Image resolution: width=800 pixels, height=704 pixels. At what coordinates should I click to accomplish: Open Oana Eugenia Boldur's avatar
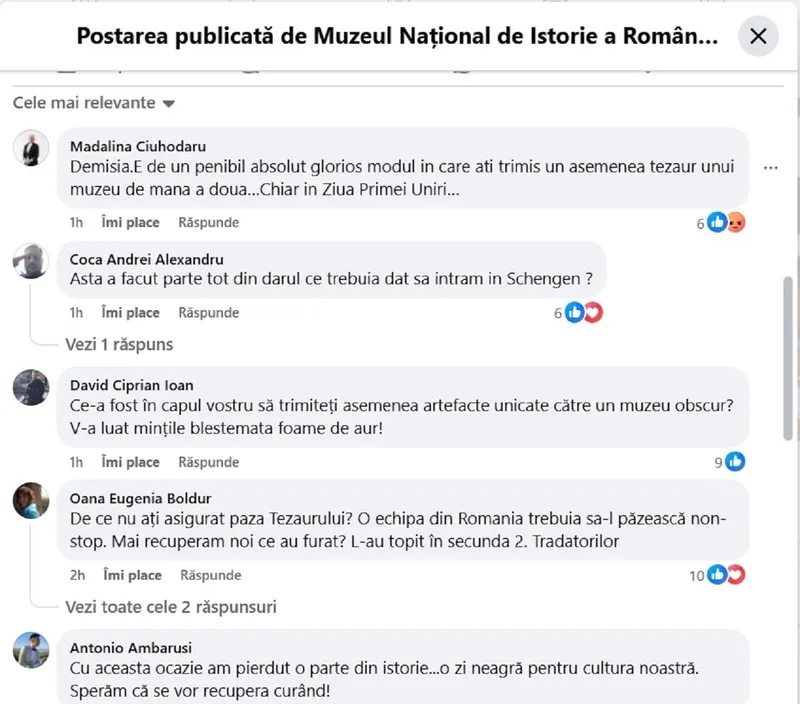pos(31,501)
